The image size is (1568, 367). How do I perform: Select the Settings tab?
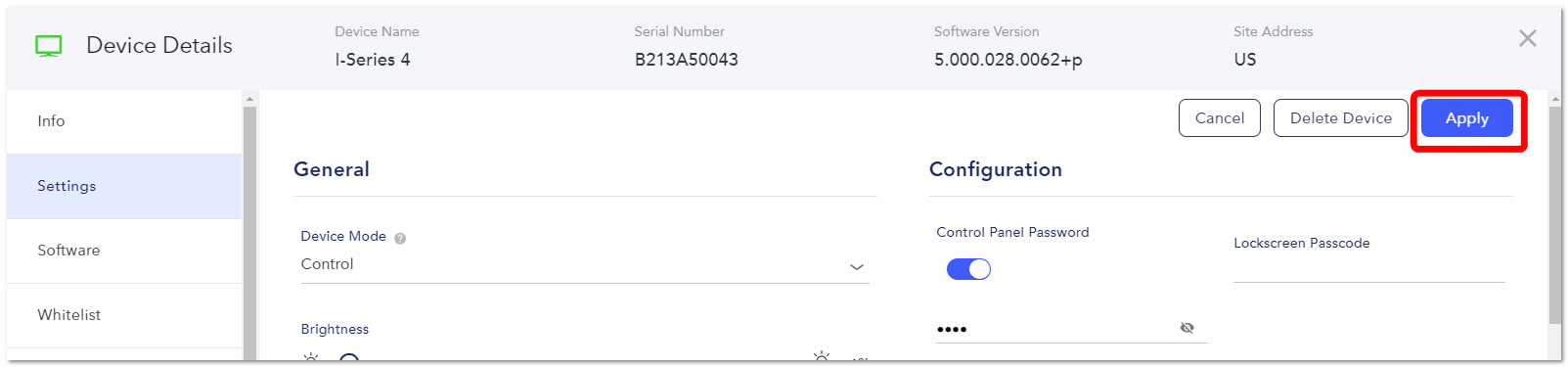pos(124,186)
